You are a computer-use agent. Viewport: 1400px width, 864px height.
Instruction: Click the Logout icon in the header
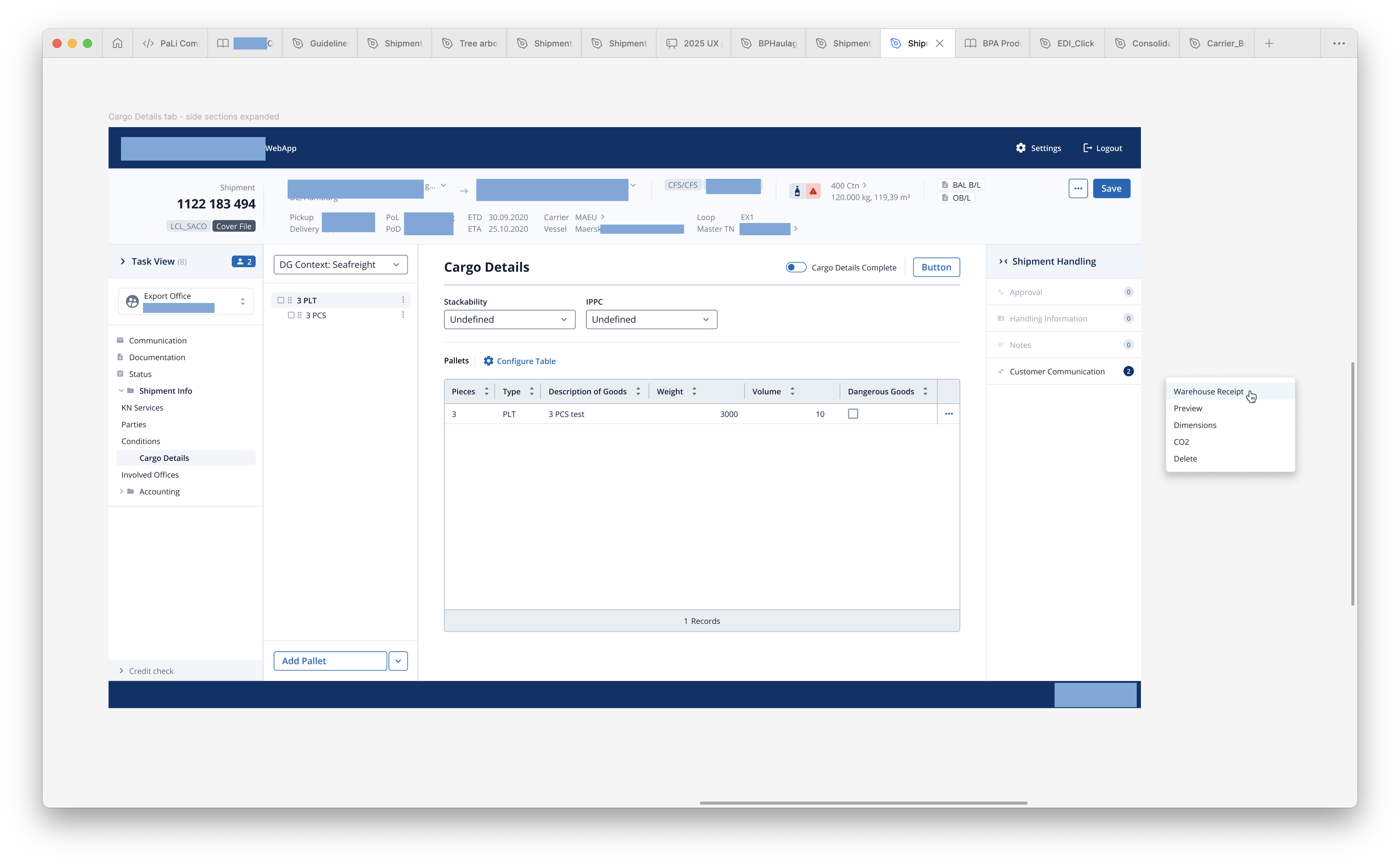(x=1087, y=148)
